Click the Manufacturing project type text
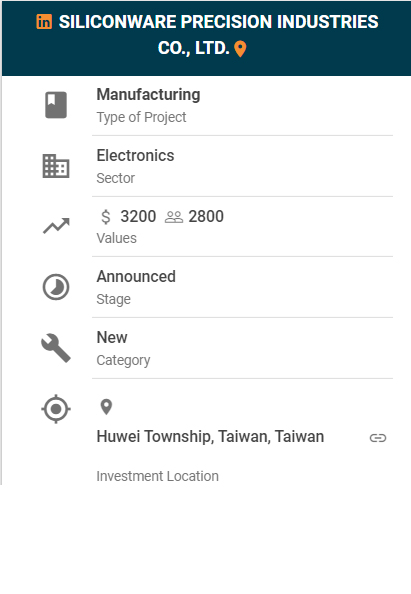 click(148, 95)
